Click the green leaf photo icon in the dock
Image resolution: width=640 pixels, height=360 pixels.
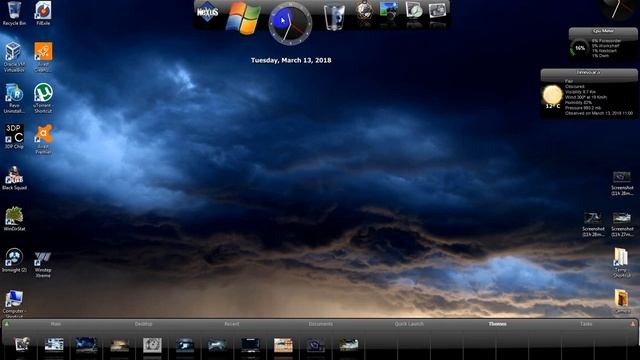(413, 10)
